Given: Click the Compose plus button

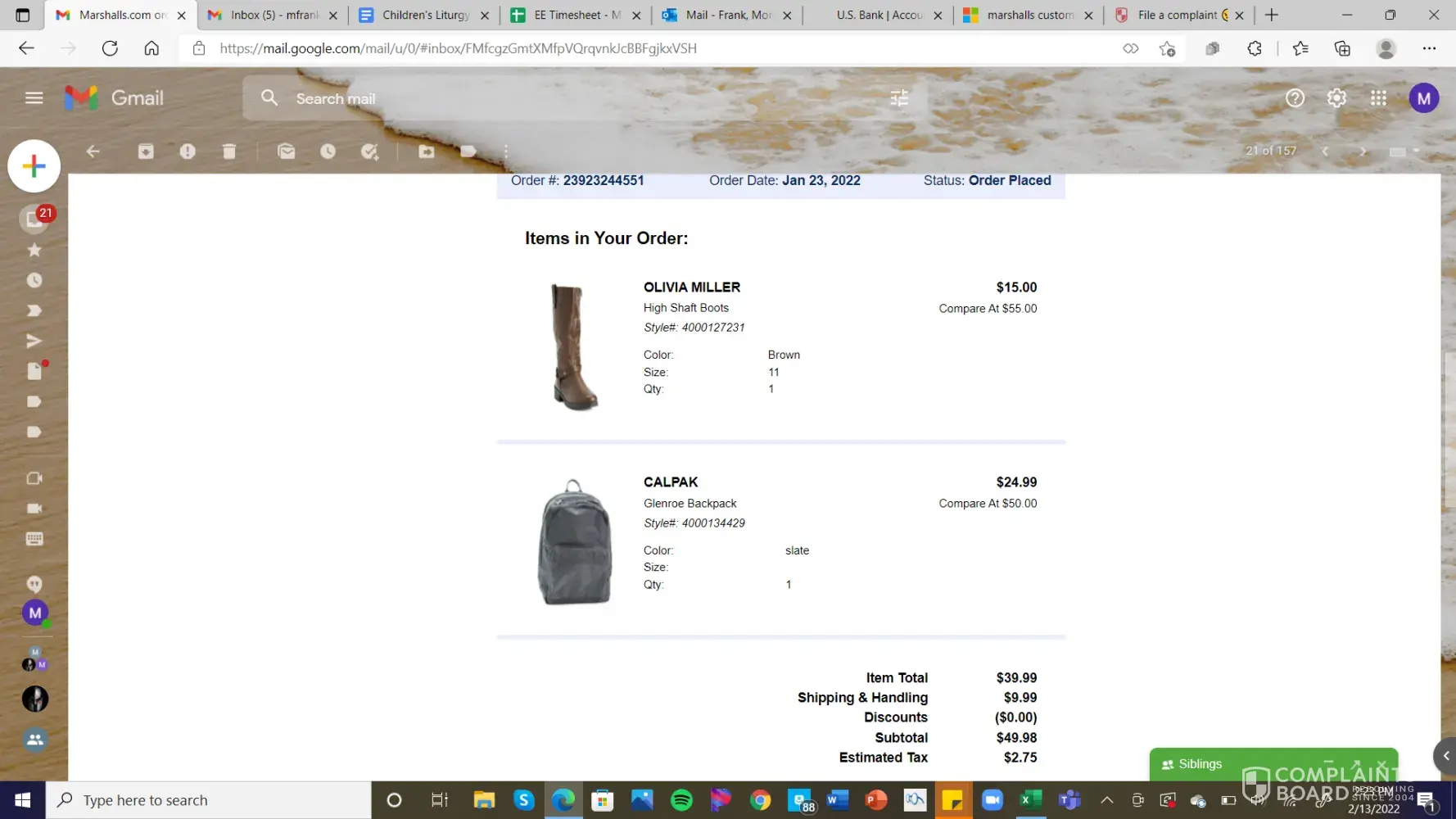Looking at the screenshot, I should [34, 166].
